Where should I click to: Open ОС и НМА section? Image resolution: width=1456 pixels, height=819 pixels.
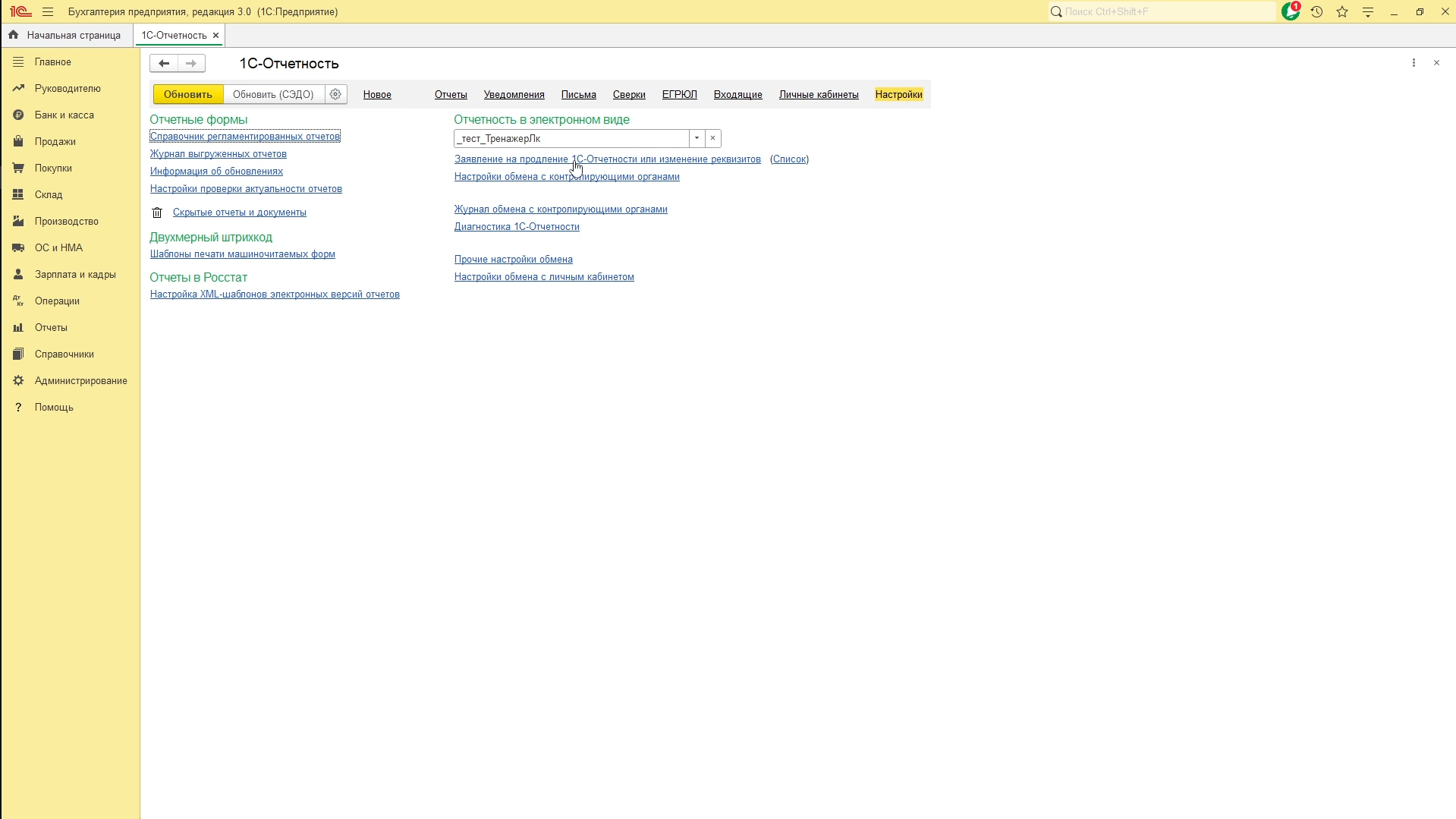pyautogui.click(x=58, y=248)
